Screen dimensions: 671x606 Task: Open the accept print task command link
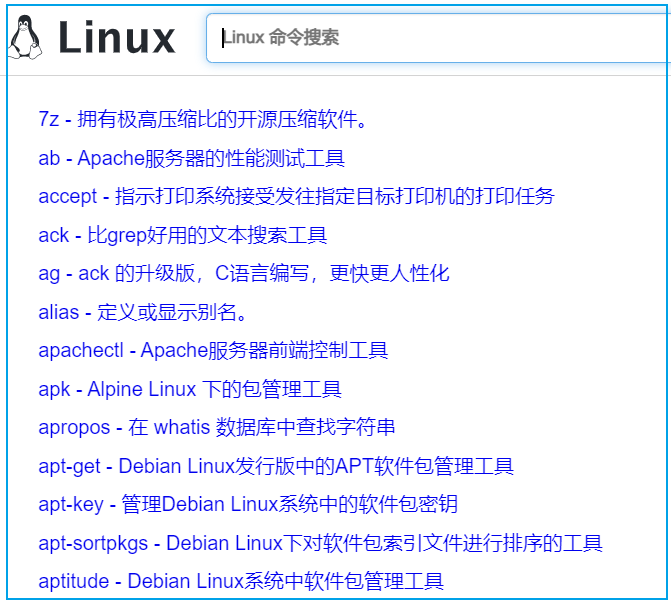click(x=297, y=196)
